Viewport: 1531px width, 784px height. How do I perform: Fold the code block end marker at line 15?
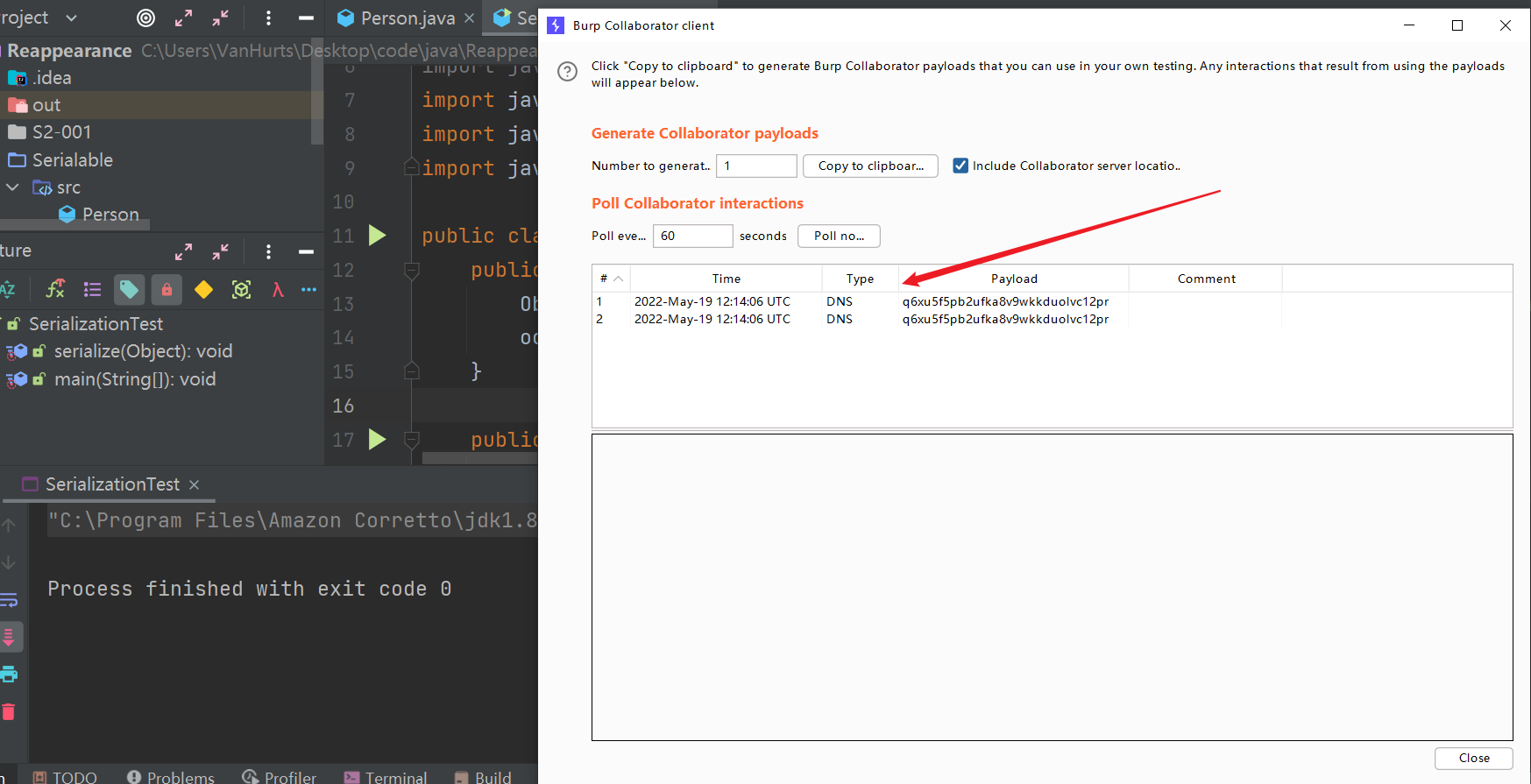411,371
